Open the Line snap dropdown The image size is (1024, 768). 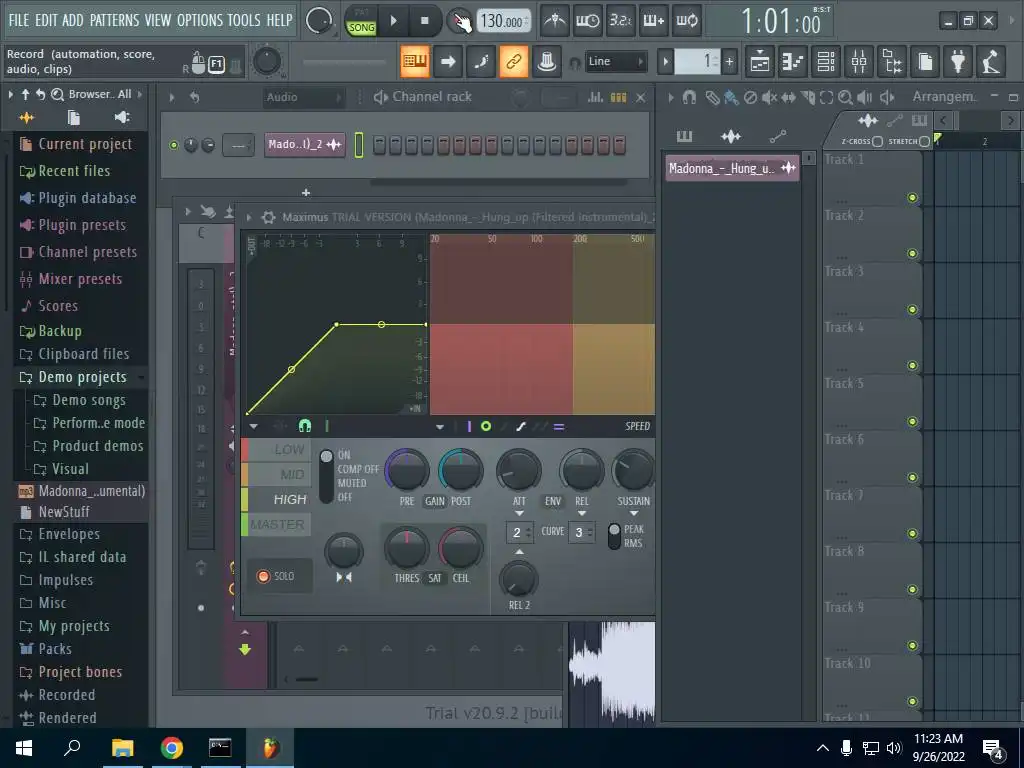coord(615,61)
